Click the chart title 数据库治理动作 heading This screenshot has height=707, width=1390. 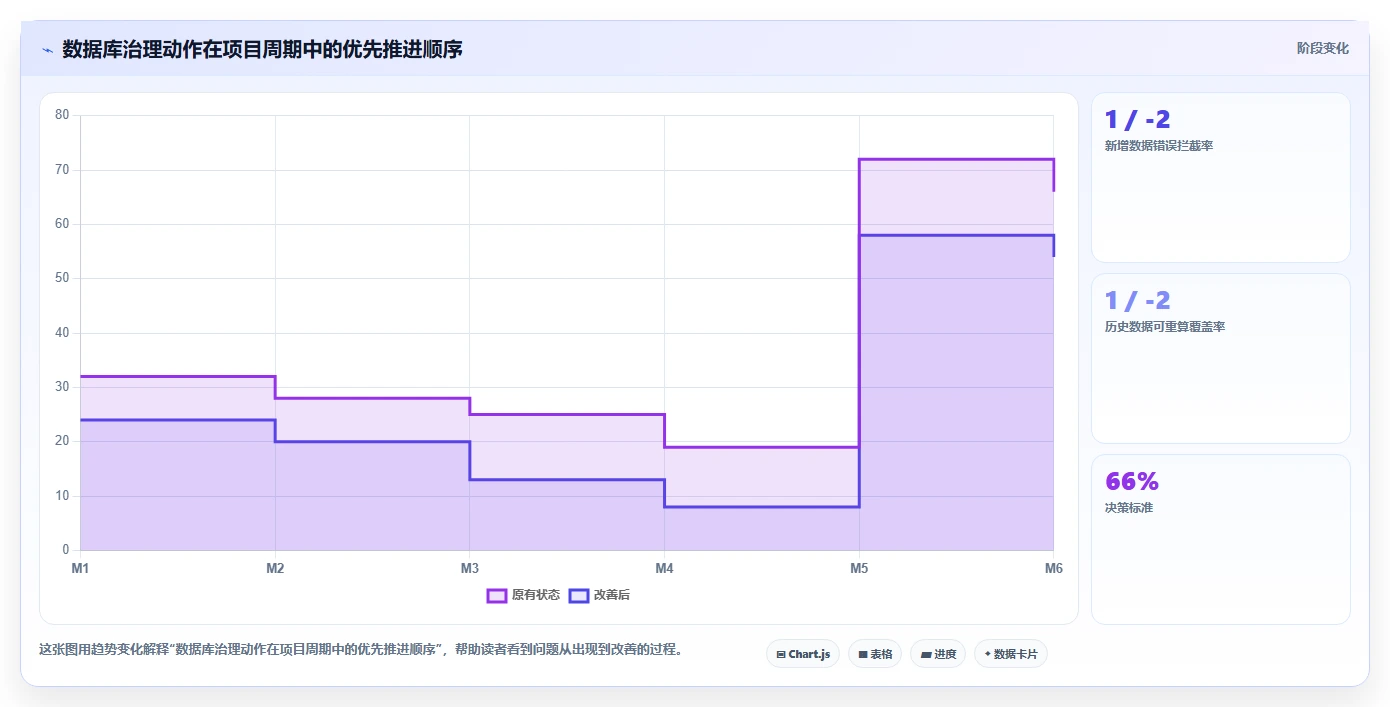[x=262, y=49]
